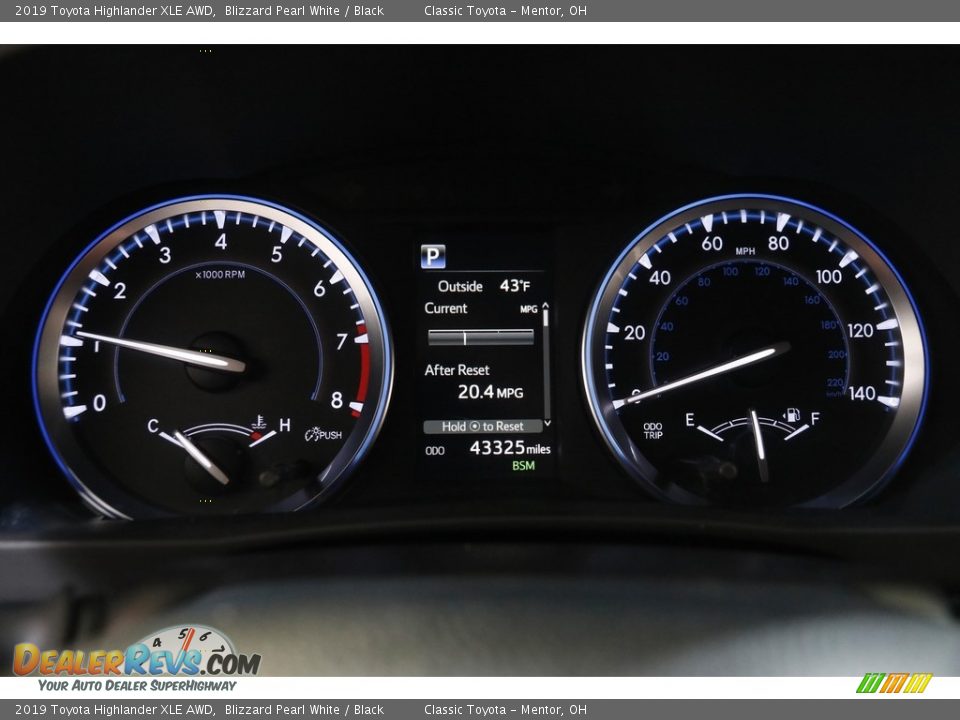960x720 pixels.
Task: Click the coolant temperature icon
Action: coord(260,423)
